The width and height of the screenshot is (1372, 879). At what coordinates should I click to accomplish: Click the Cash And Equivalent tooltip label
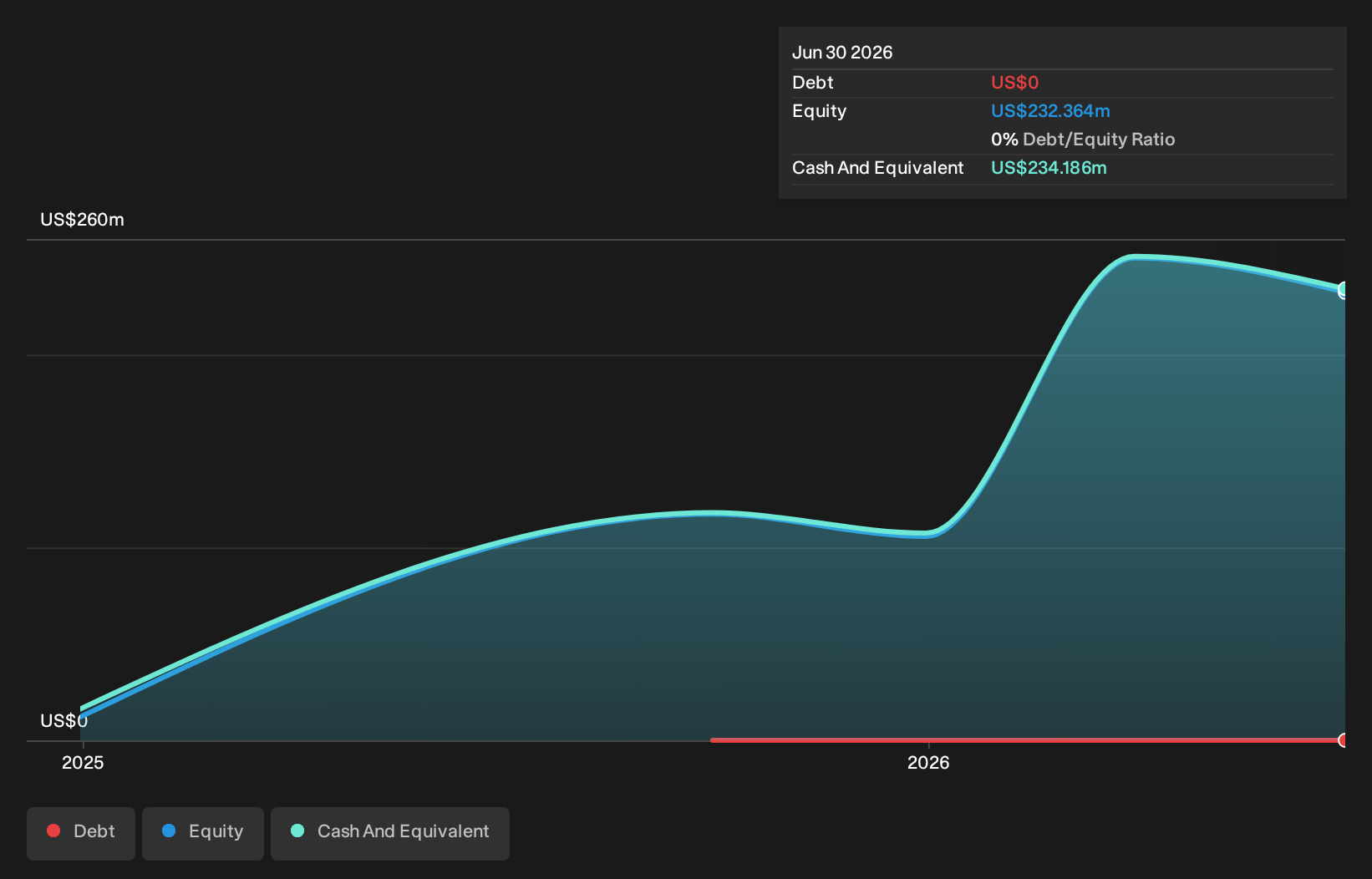click(877, 168)
